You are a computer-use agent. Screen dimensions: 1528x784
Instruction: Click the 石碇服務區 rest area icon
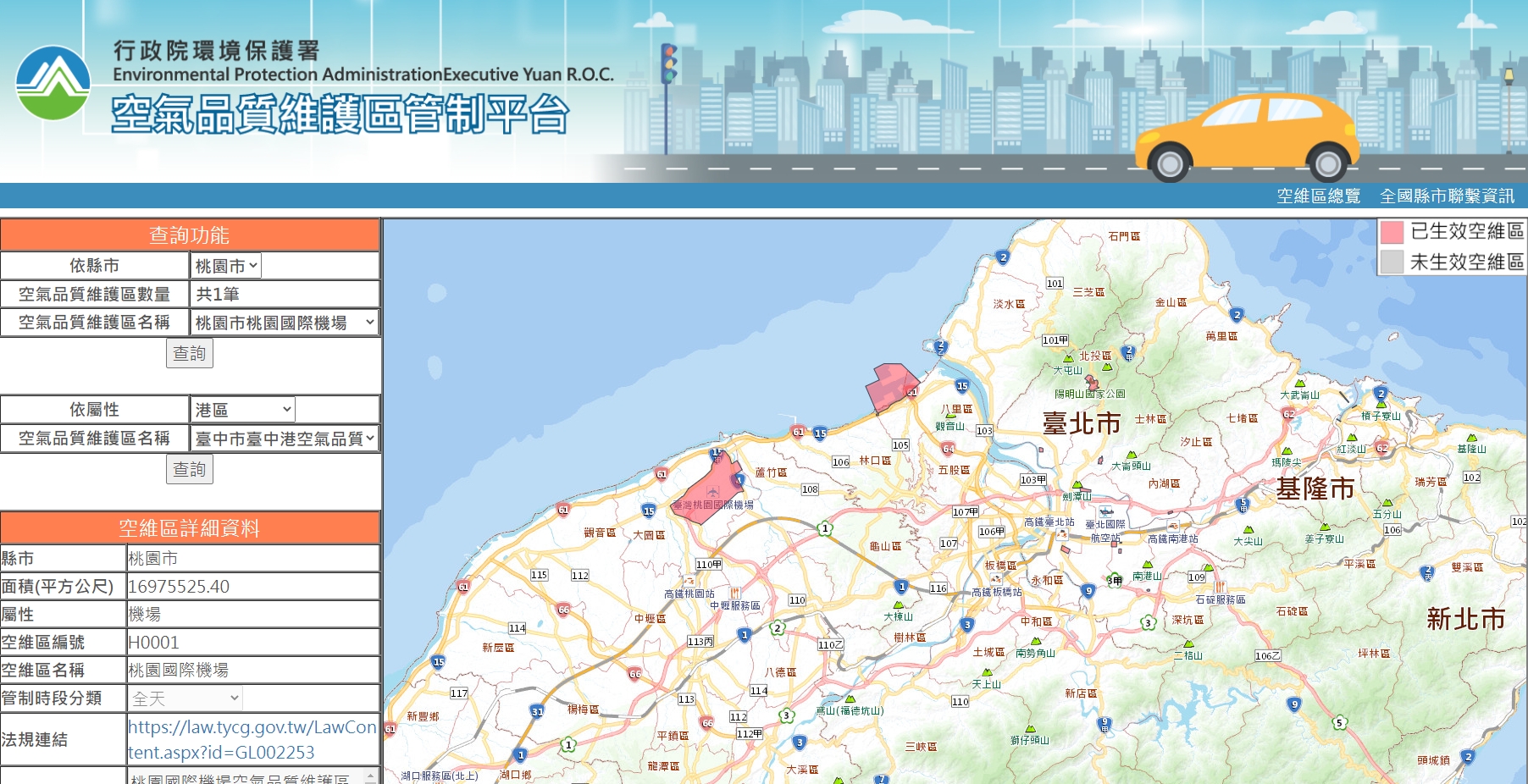click(x=1220, y=587)
